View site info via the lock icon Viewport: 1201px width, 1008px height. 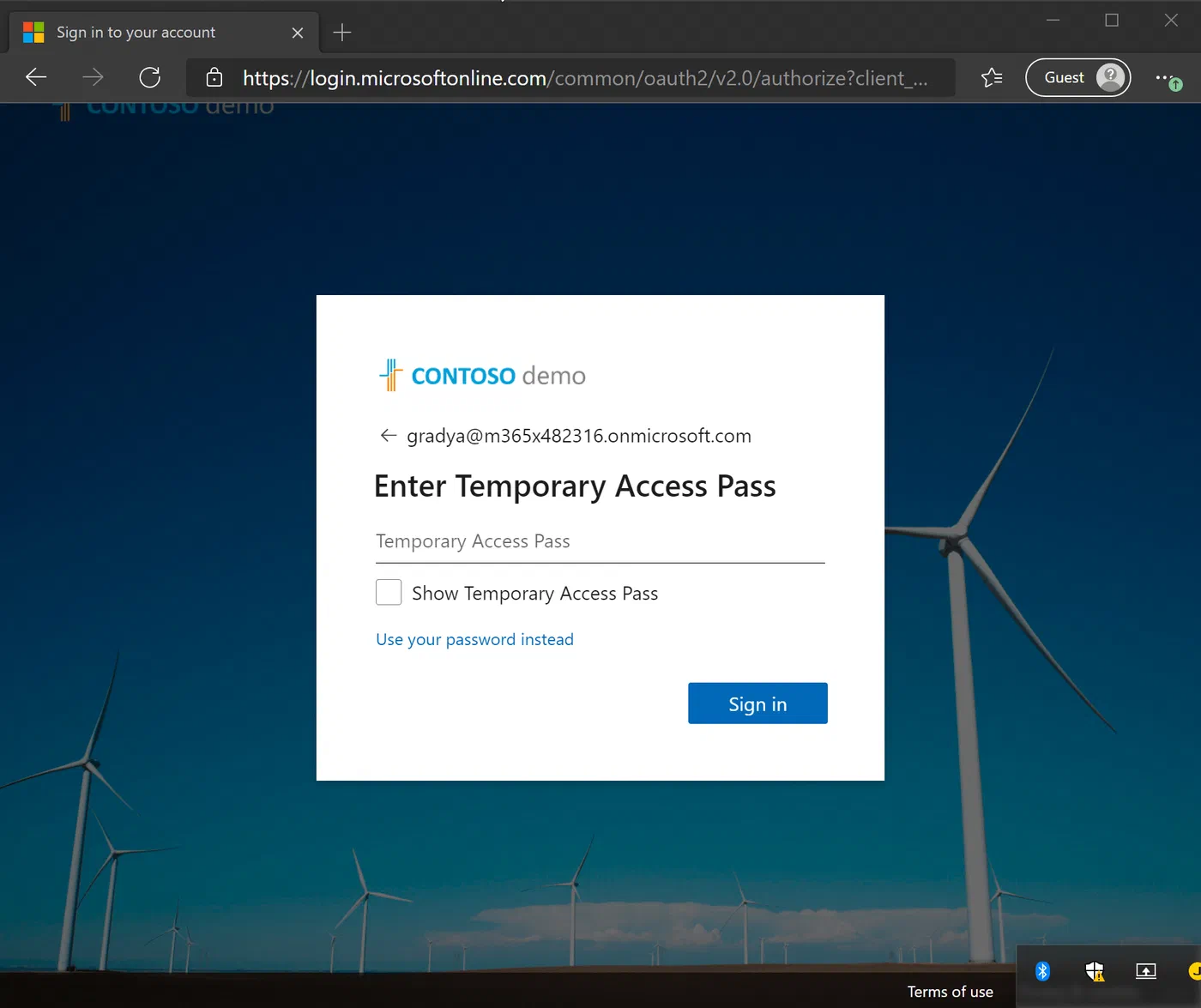[x=214, y=78]
